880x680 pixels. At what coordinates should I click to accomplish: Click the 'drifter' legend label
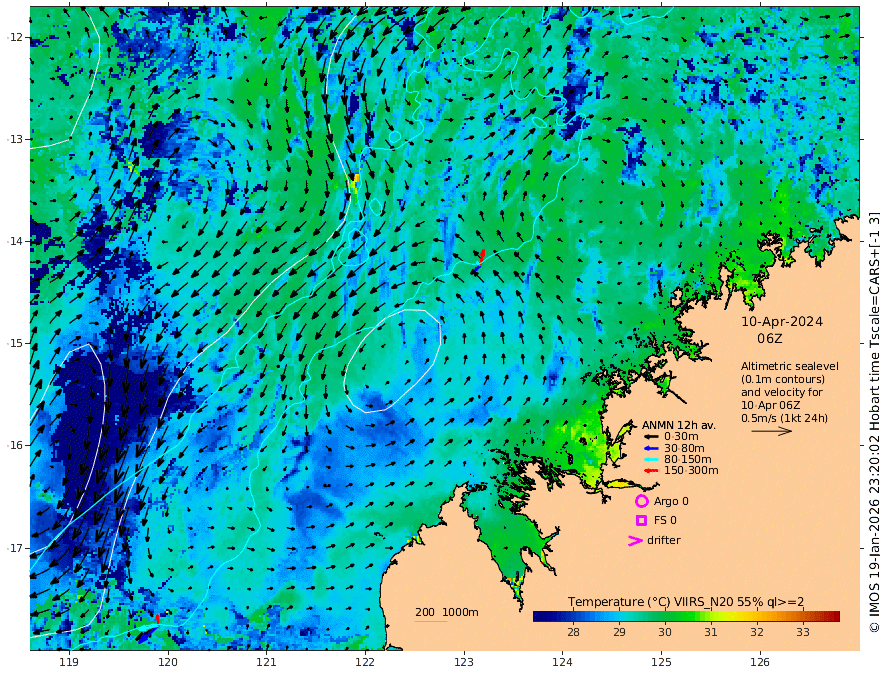(663, 540)
